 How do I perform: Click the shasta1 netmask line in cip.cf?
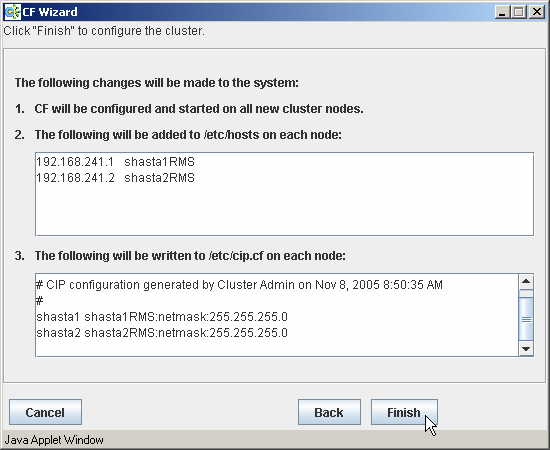point(162,317)
